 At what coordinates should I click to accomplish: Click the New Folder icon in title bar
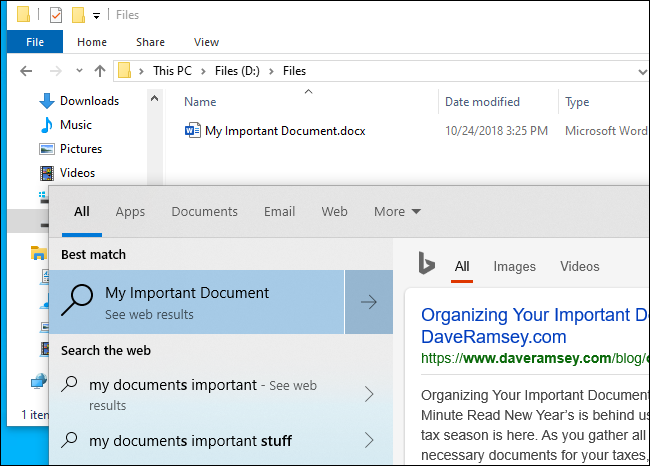pyautogui.click(x=78, y=15)
